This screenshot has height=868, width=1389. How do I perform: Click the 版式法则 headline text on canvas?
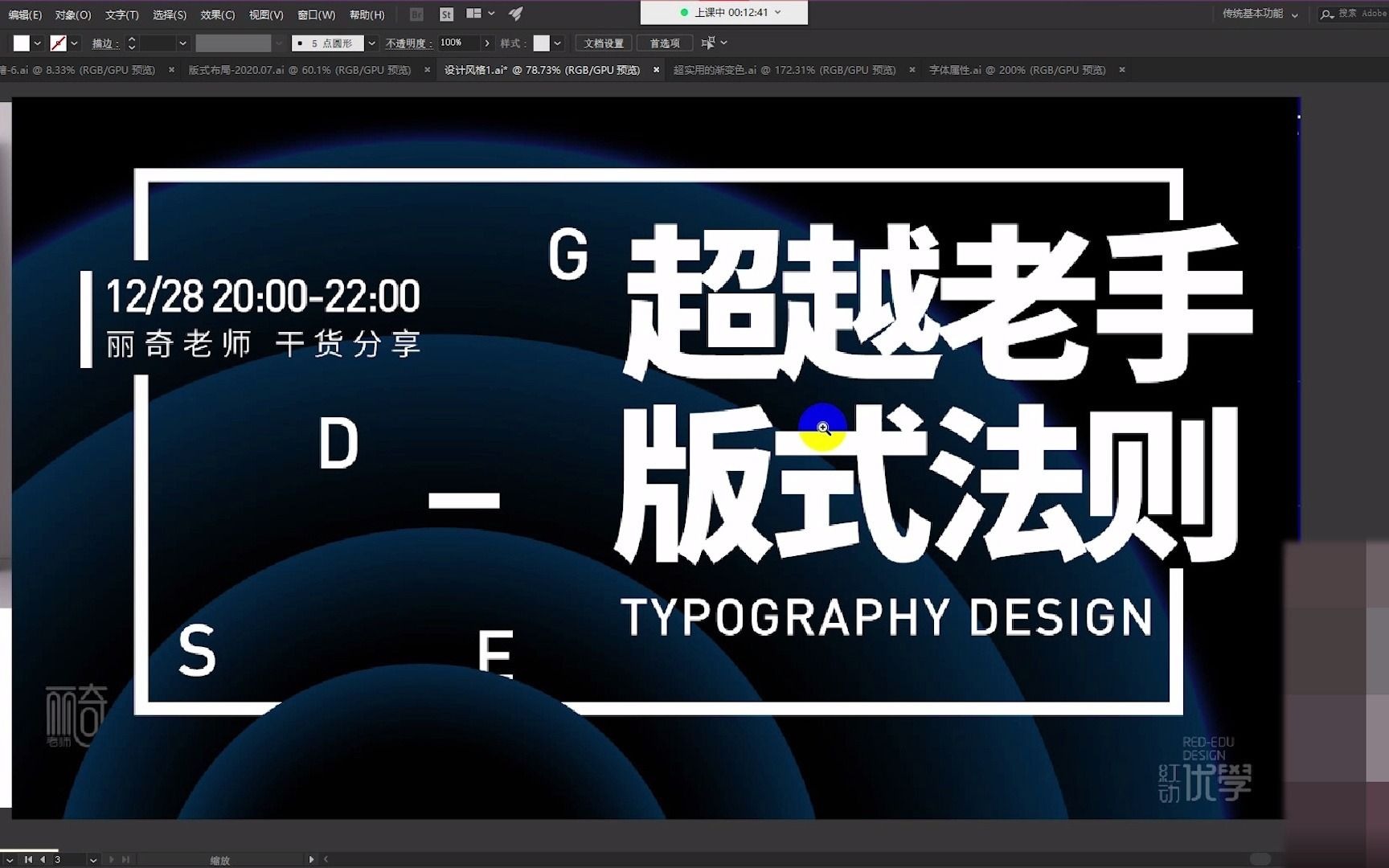926,483
